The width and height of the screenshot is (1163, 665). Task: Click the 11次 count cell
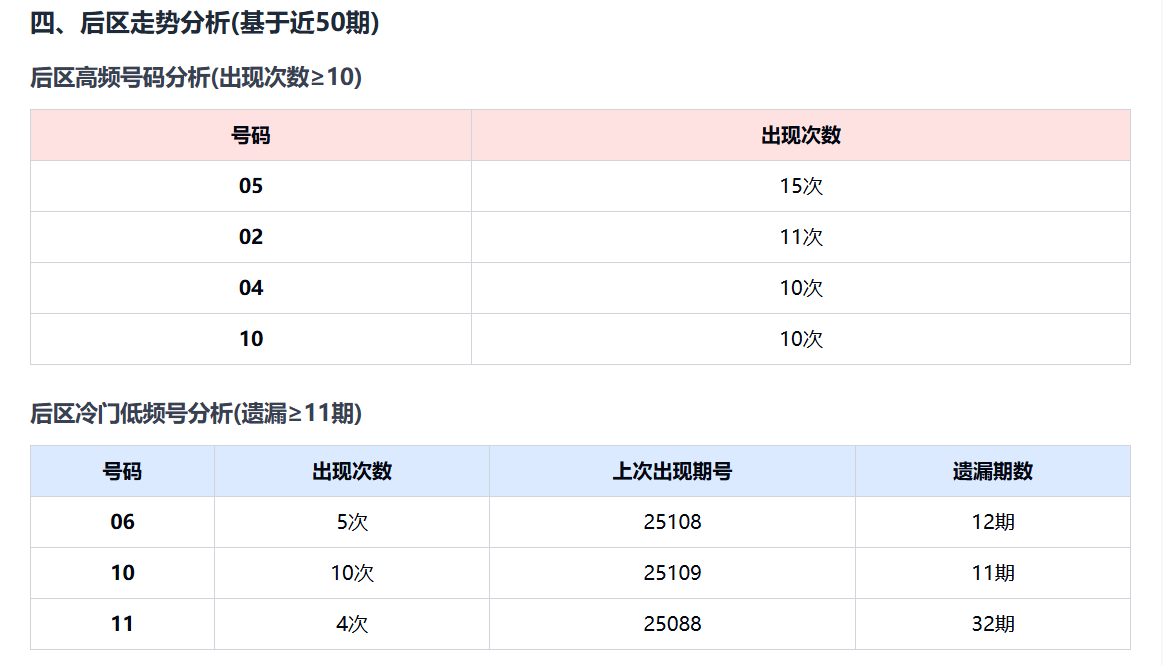click(801, 237)
